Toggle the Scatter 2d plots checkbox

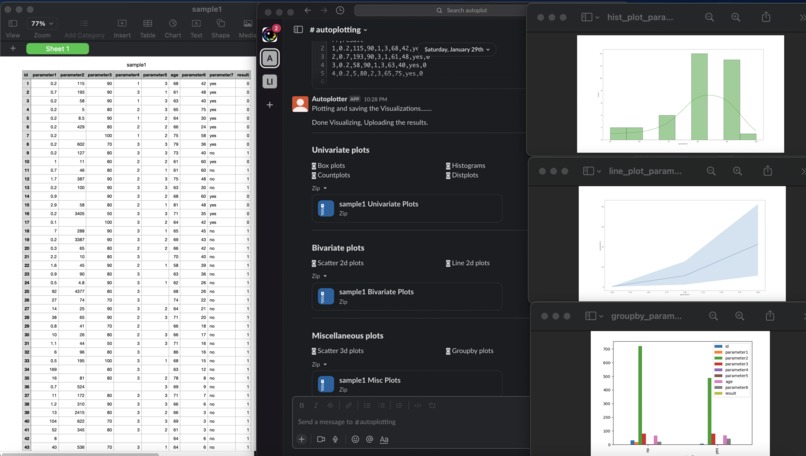(x=314, y=263)
